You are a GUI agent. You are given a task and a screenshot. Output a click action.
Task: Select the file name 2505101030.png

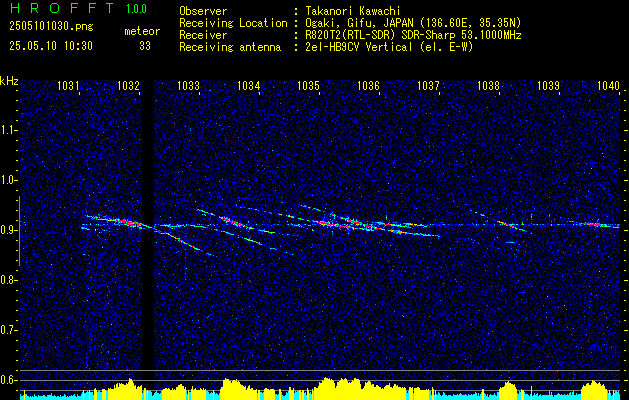coord(51,27)
